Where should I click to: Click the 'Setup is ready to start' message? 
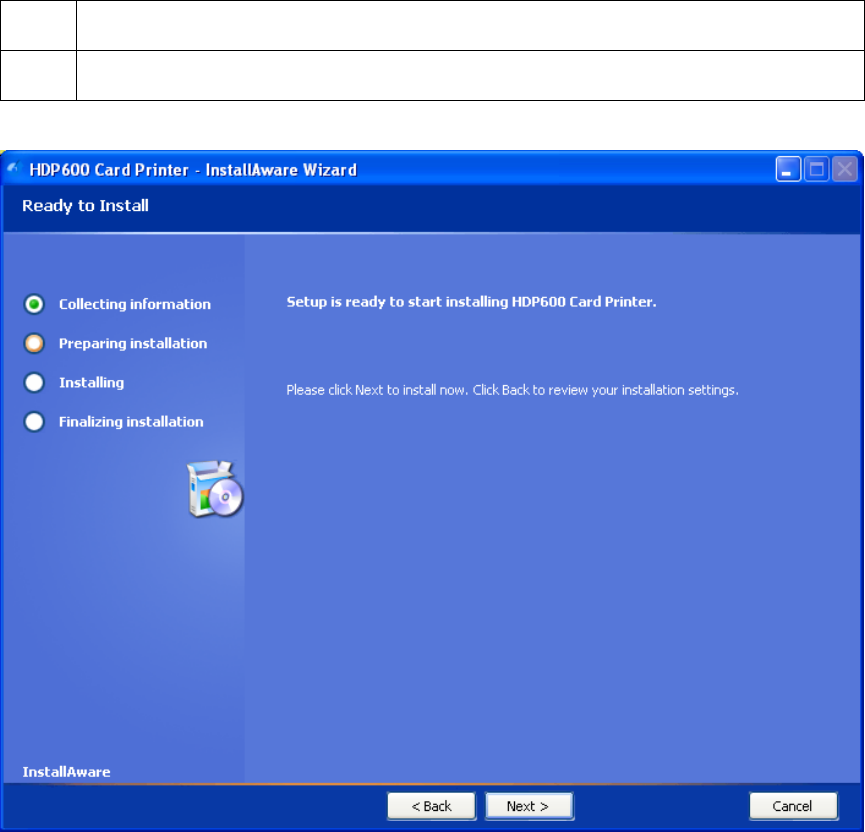tap(472, 302)
